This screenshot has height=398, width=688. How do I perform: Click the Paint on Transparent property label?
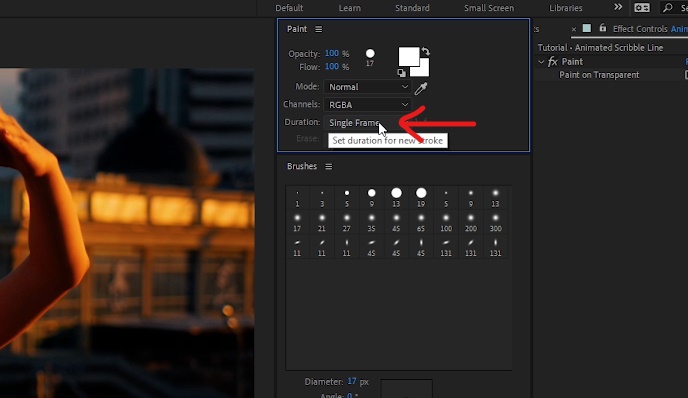(599, 75)
